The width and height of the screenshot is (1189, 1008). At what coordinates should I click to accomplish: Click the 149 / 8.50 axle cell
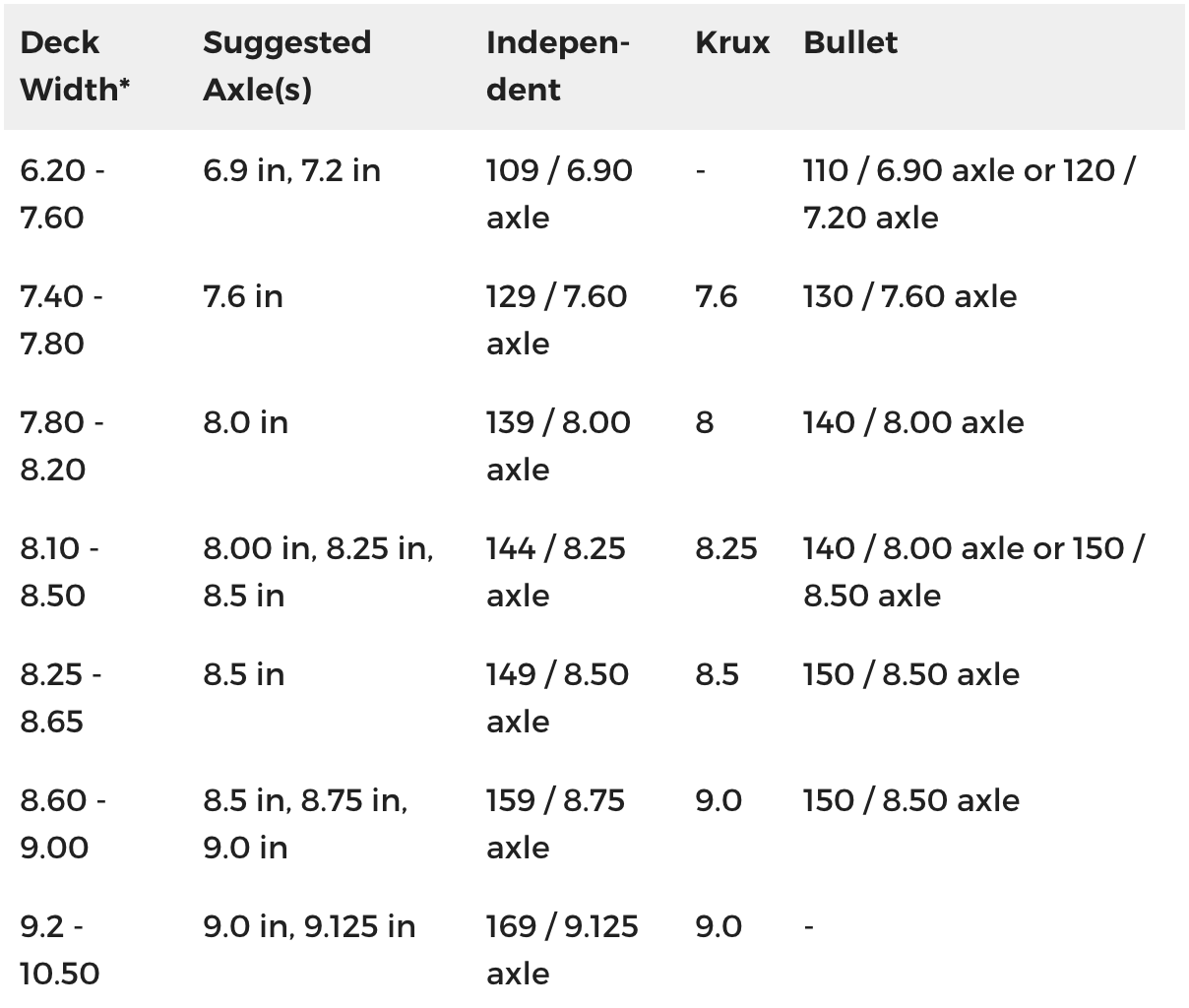[x=557, y=698]
